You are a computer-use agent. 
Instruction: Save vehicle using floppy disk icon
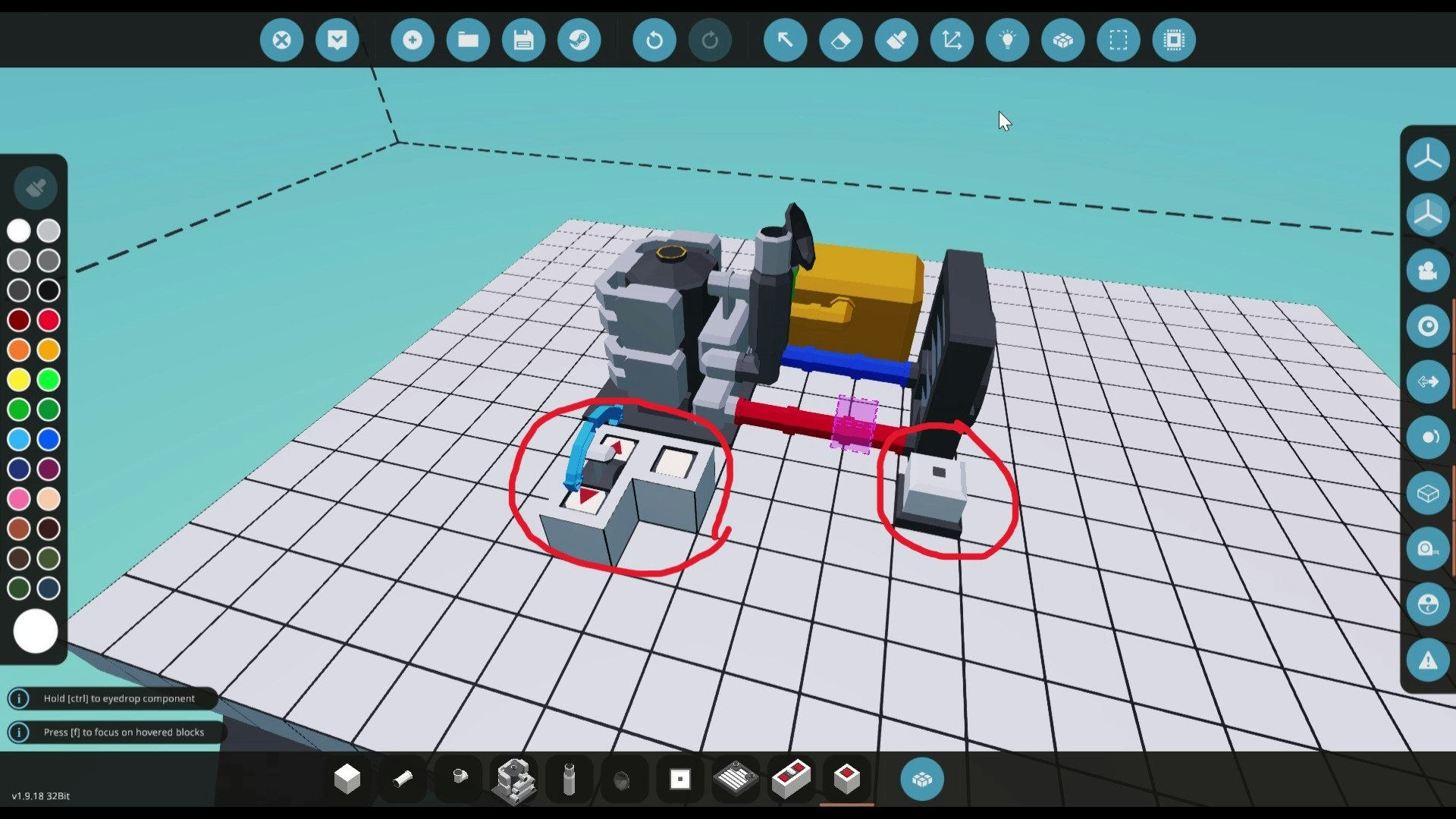pyautogui.click(x=523, y=39)
